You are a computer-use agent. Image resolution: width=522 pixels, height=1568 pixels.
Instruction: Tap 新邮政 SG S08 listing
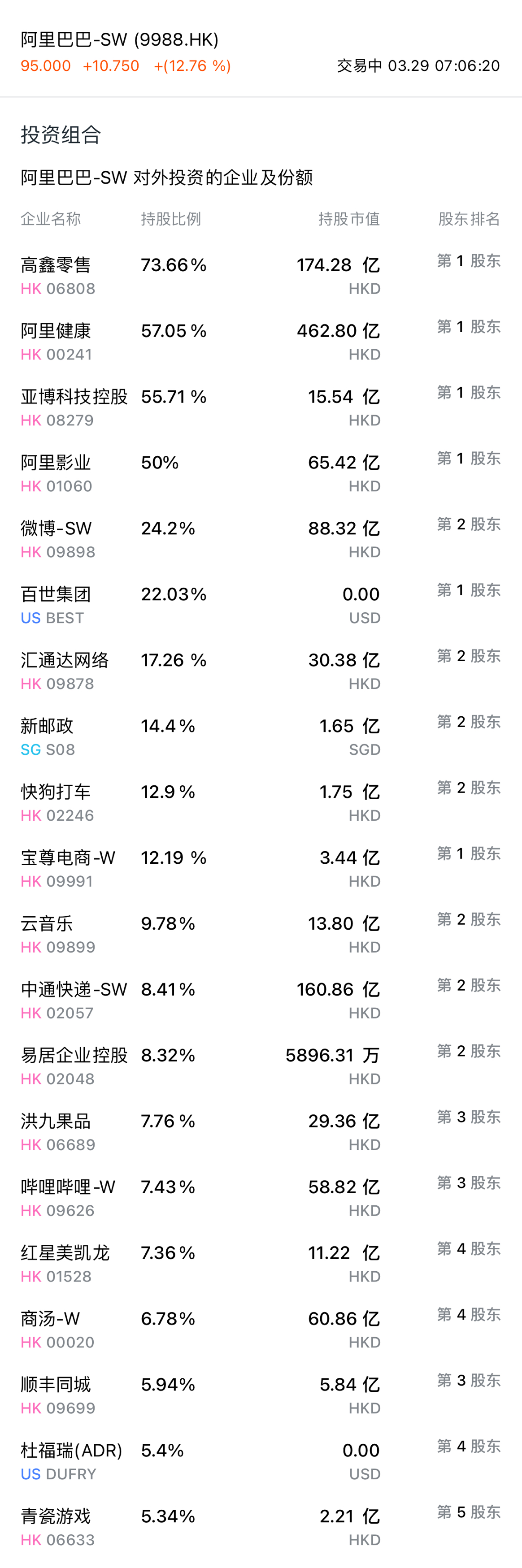tap(261, 736)
